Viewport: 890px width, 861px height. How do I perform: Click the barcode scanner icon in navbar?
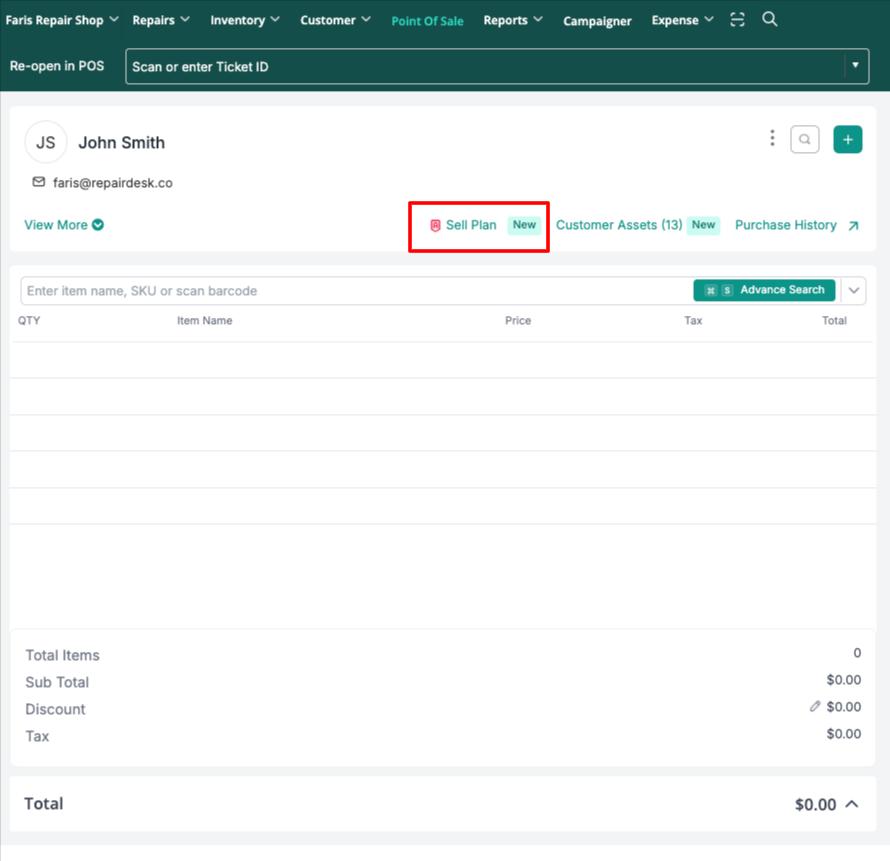737,20
